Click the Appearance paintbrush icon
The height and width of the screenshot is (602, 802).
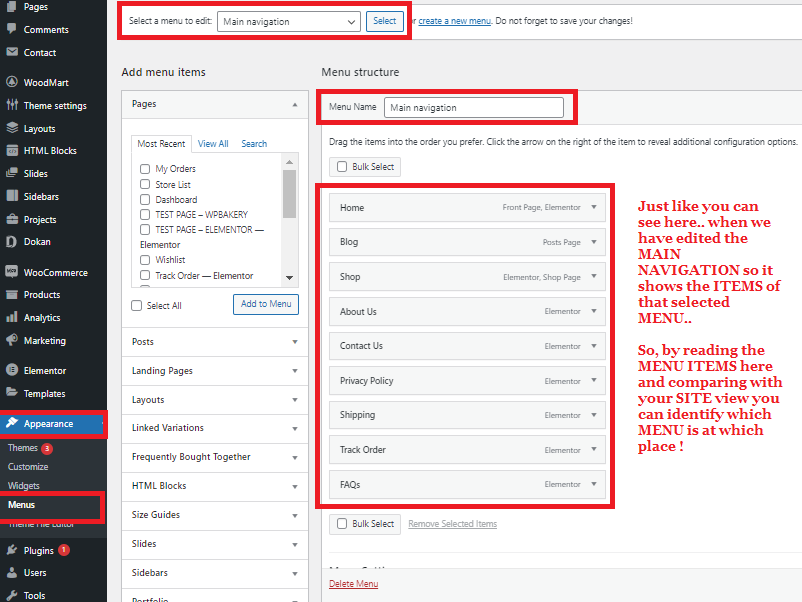point(12,423)
